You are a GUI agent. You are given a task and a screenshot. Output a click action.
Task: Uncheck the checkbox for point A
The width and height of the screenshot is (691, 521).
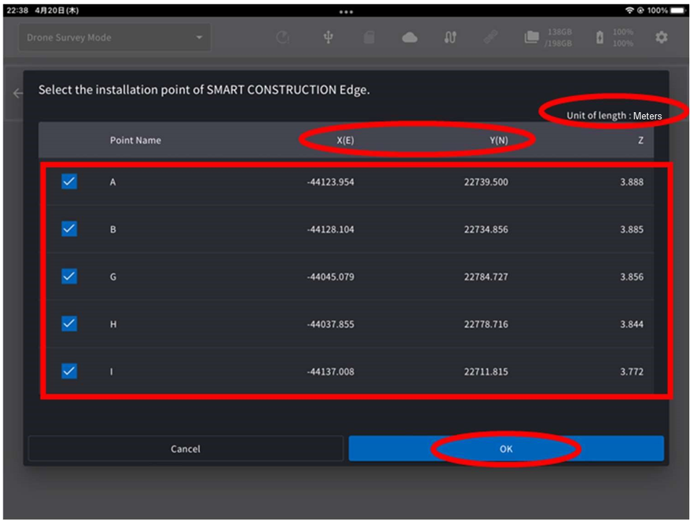point(69,182)
